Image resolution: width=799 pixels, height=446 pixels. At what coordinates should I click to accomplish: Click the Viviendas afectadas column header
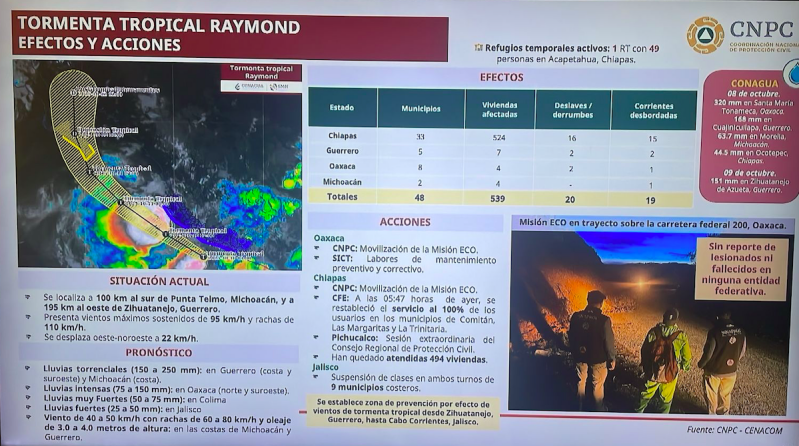pyautogui.click(x=499, y=109)
